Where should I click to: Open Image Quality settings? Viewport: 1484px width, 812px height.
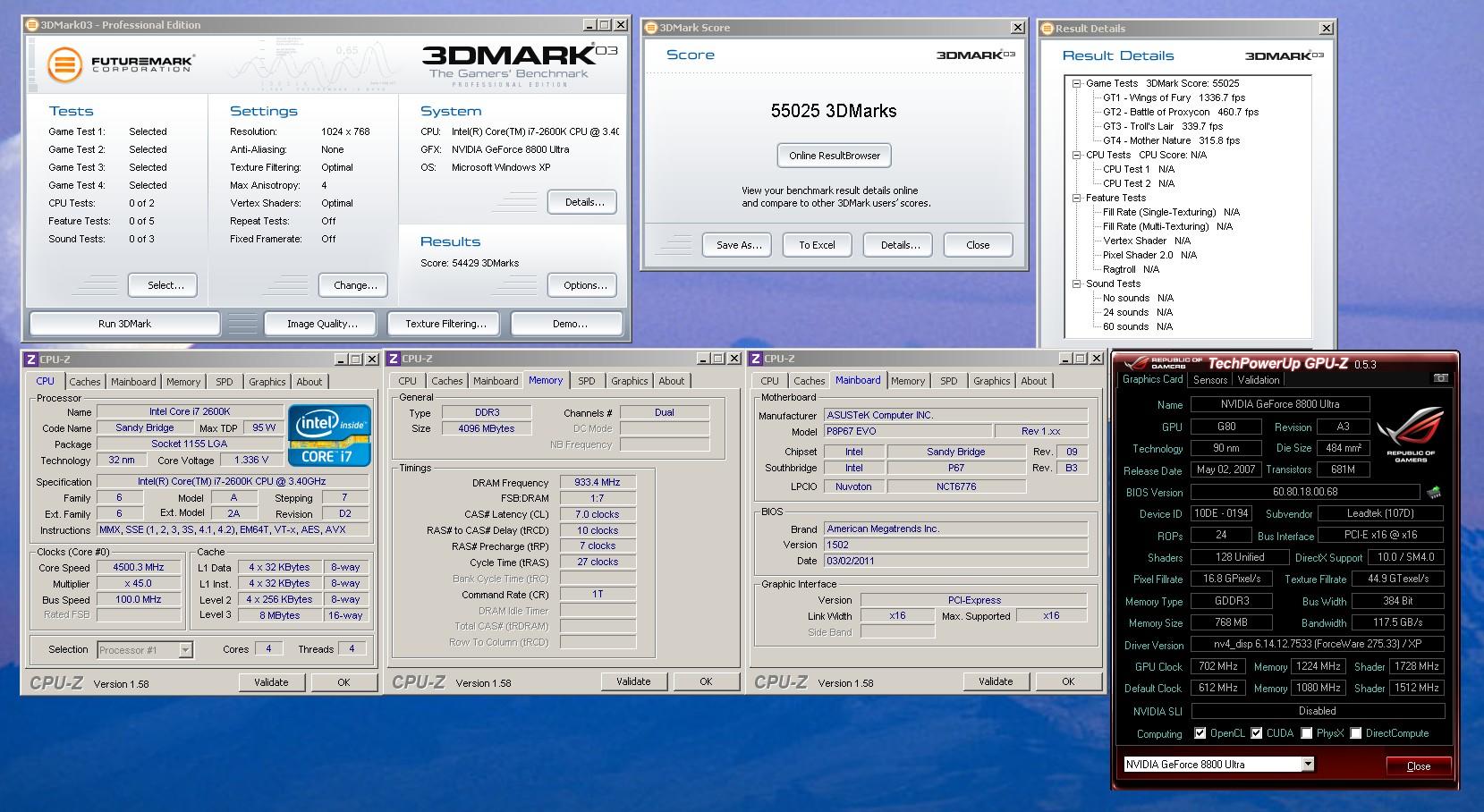(x=322, y=324)
